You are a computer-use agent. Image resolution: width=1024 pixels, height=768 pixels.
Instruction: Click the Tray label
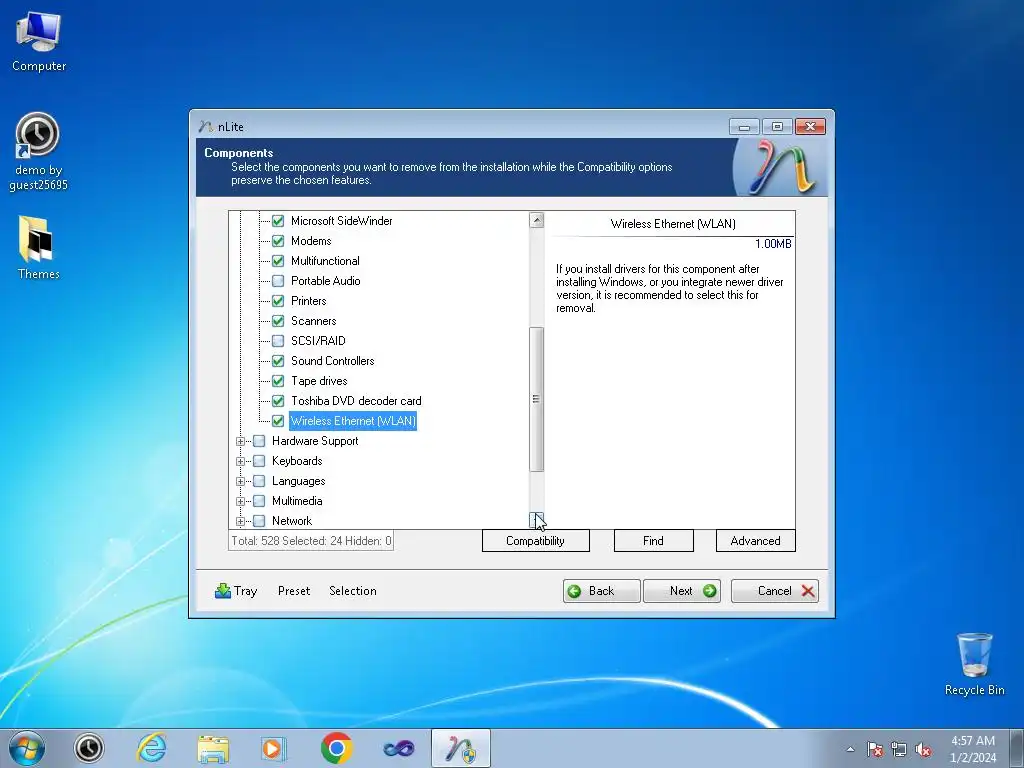pyautogui.click(x=246, y=591)
